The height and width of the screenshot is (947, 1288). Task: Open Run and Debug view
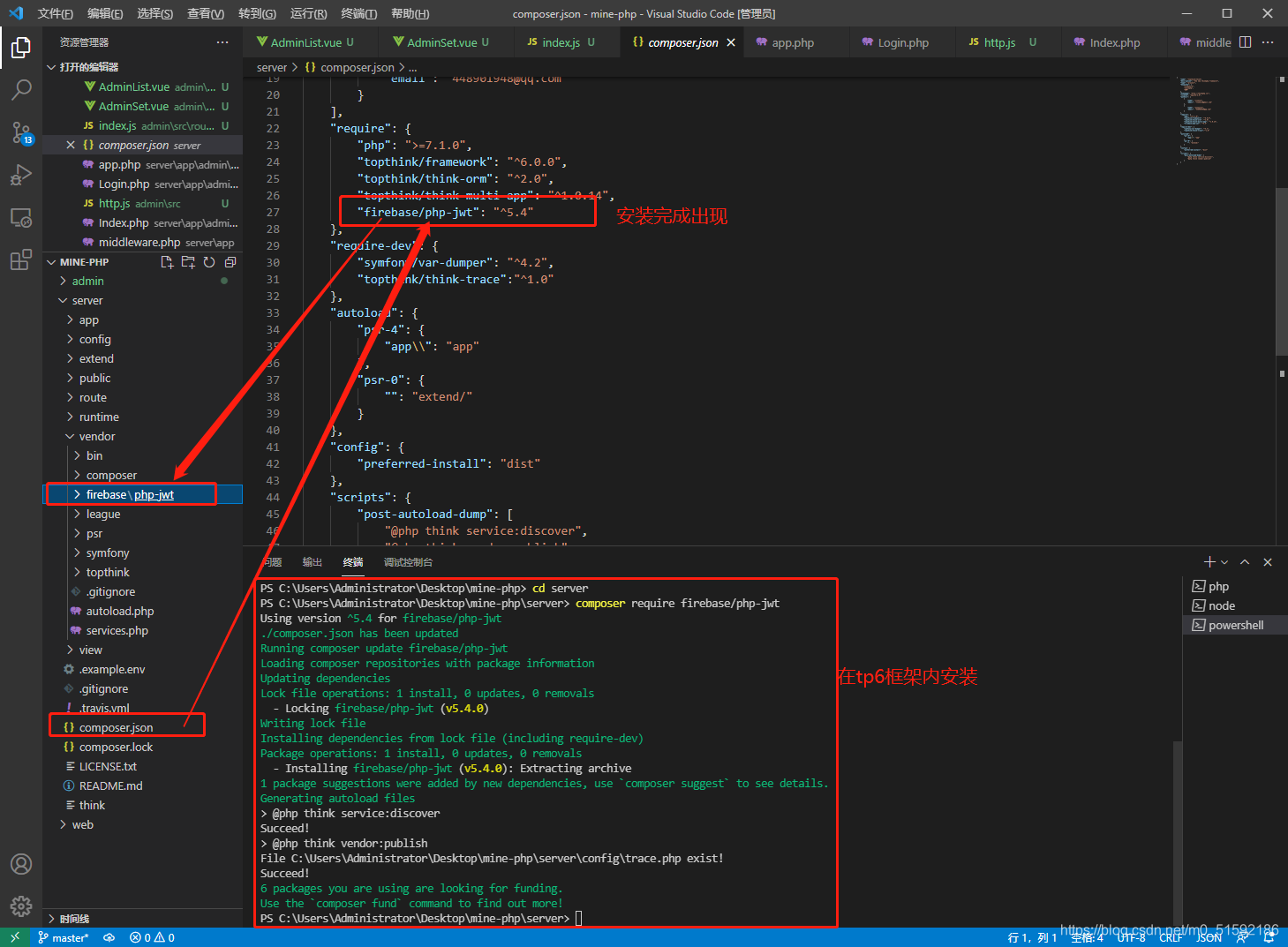(21, 175)
